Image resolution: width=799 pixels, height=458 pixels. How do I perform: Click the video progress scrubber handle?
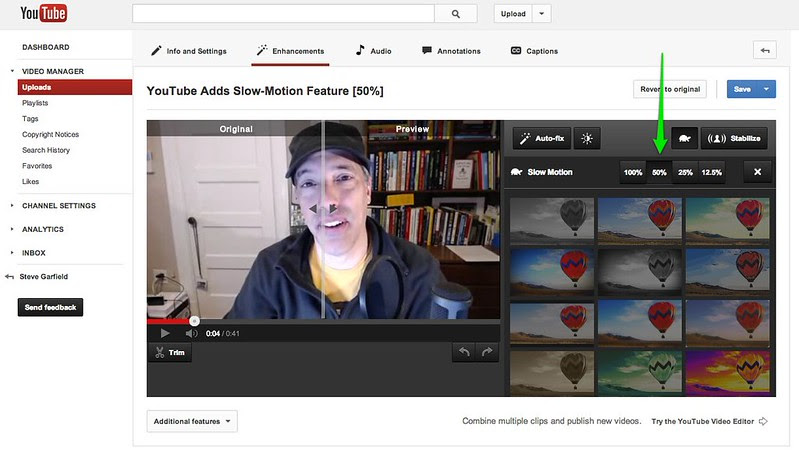click(194, 321)
